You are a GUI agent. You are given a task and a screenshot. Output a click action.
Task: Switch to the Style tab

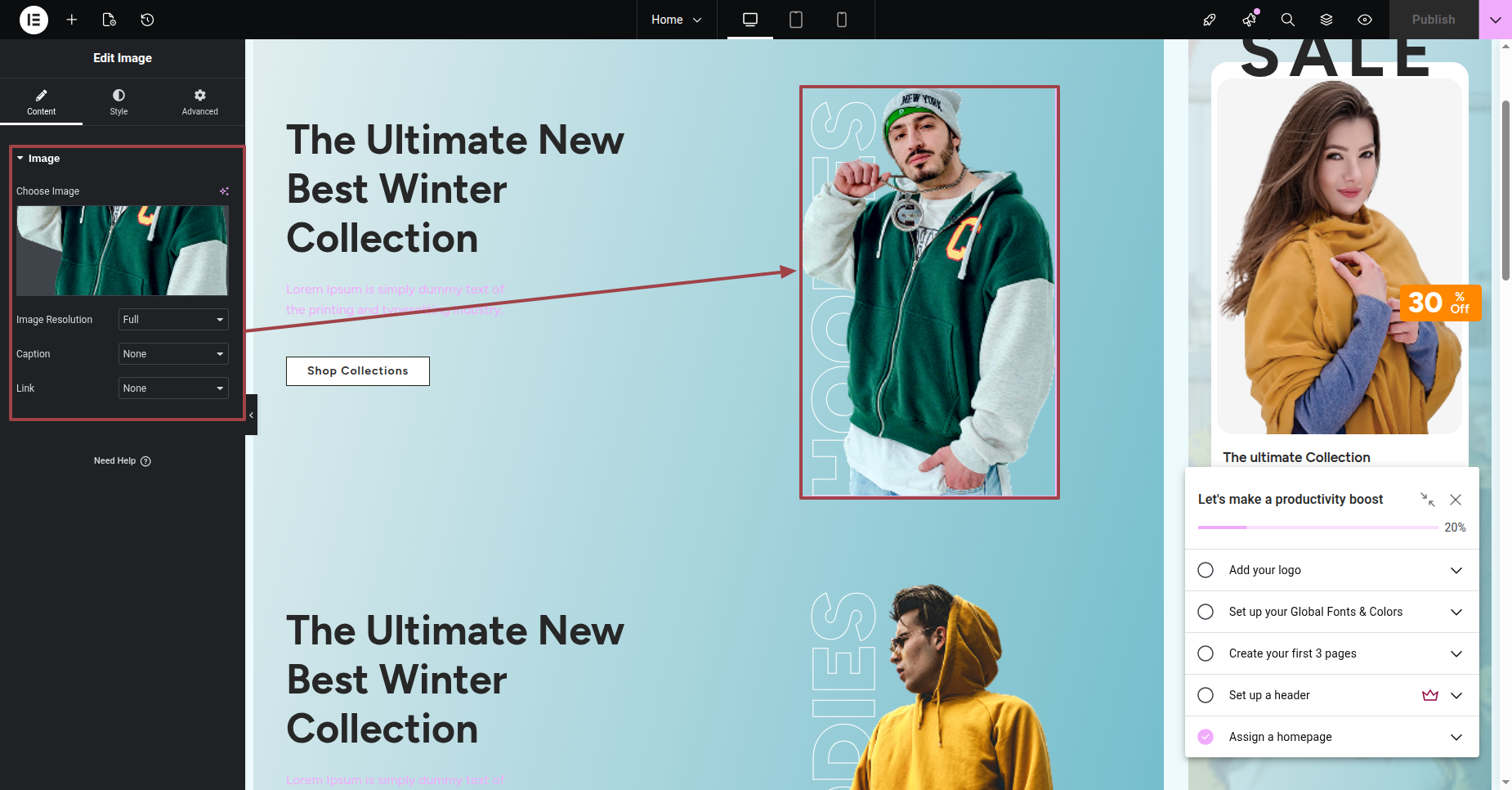(119, 102)
